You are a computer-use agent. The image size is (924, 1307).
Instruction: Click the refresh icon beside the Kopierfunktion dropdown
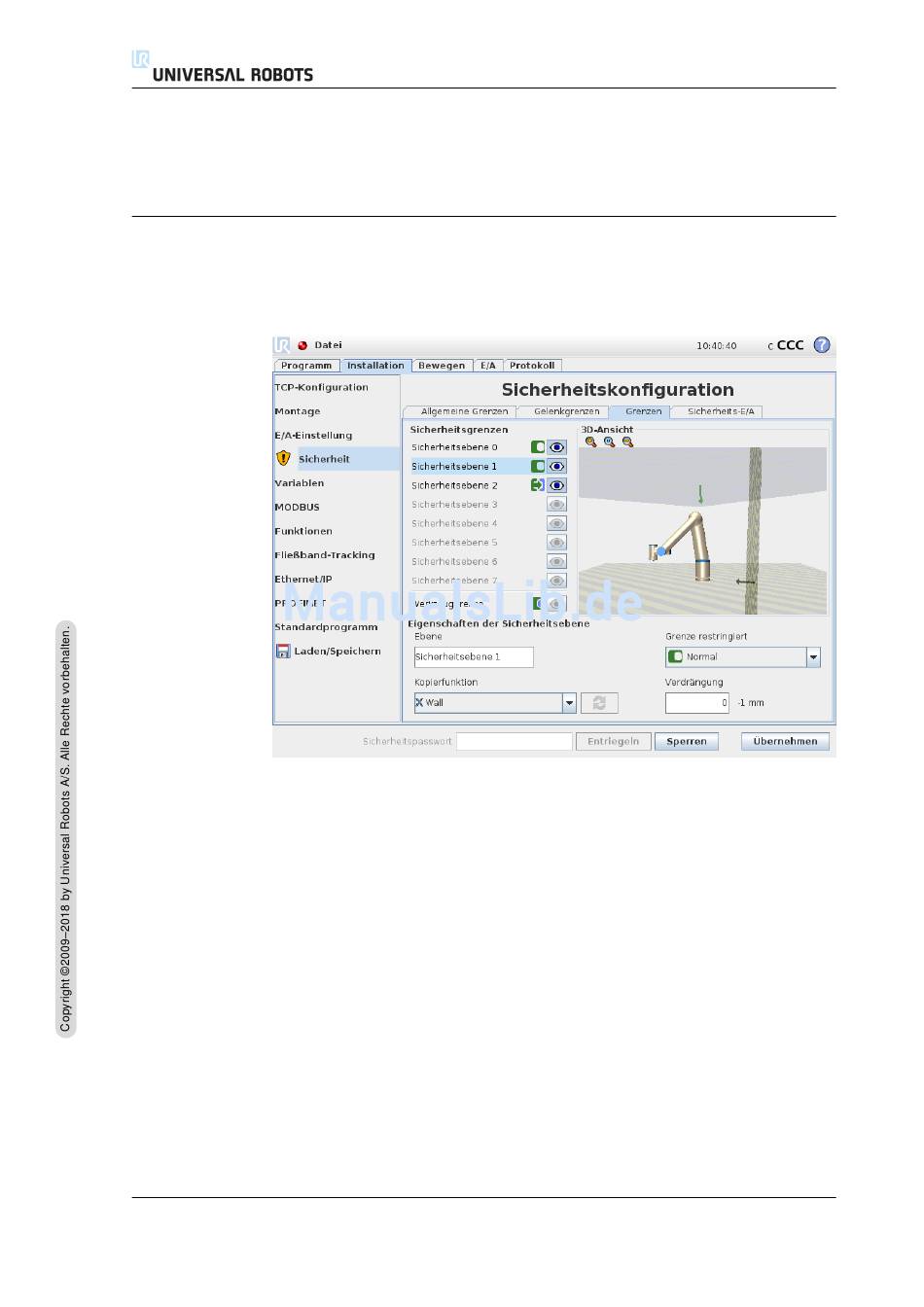599,702
